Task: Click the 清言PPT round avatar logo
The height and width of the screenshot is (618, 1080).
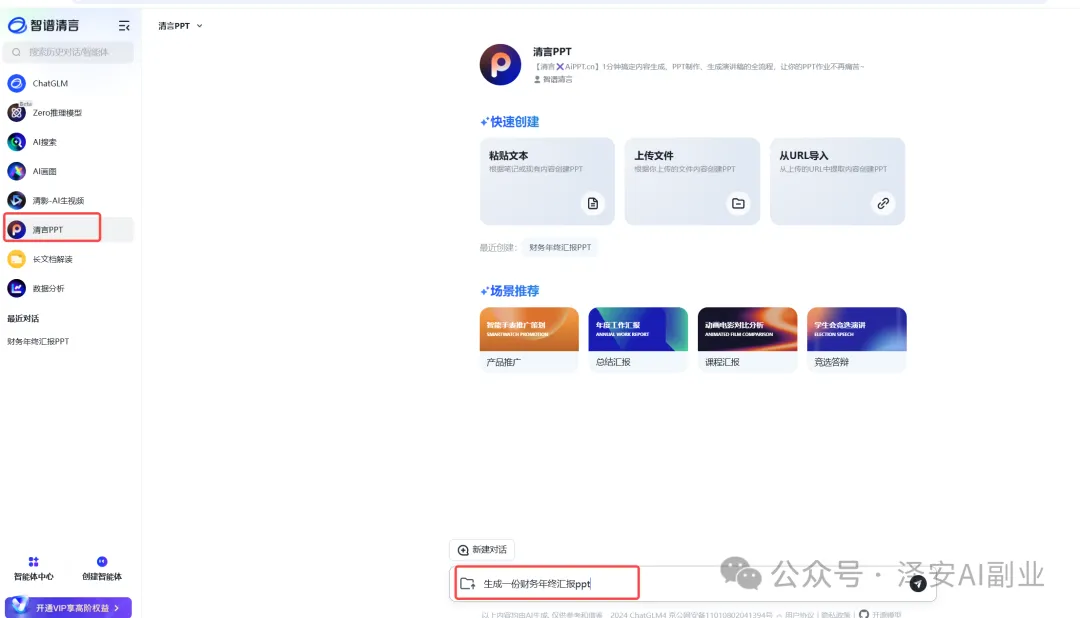Action: click(x=500, y=65)
